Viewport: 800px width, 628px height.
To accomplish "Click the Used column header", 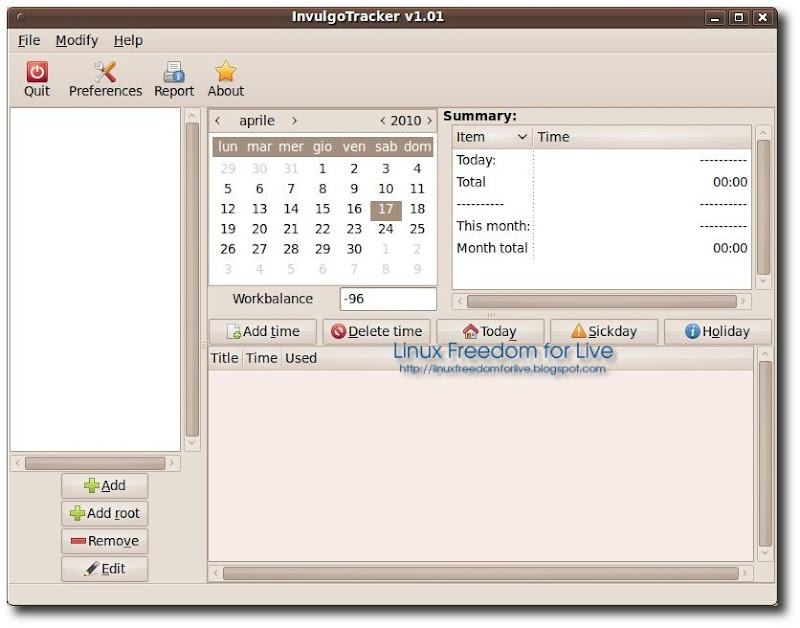I will click(x=301, y=359).
